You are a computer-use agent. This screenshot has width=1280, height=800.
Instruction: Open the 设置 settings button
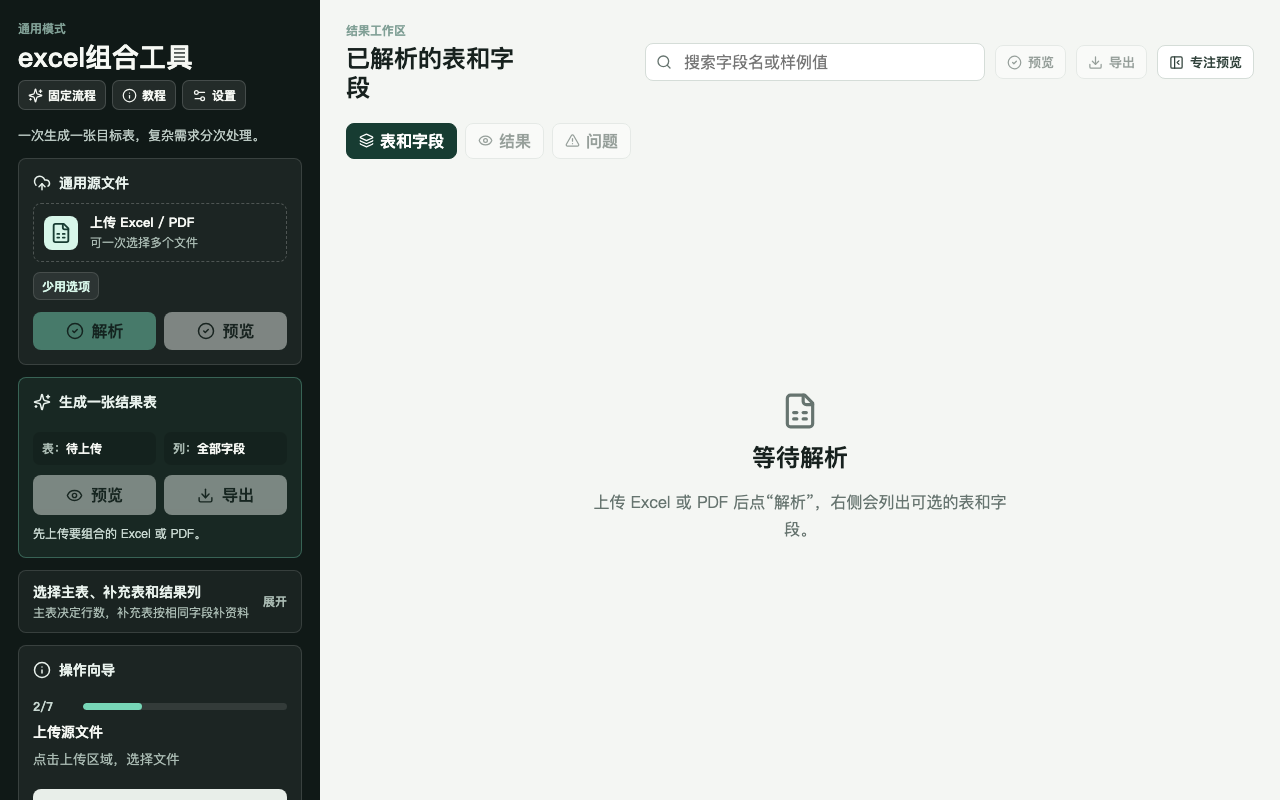[x=214, y=95]
